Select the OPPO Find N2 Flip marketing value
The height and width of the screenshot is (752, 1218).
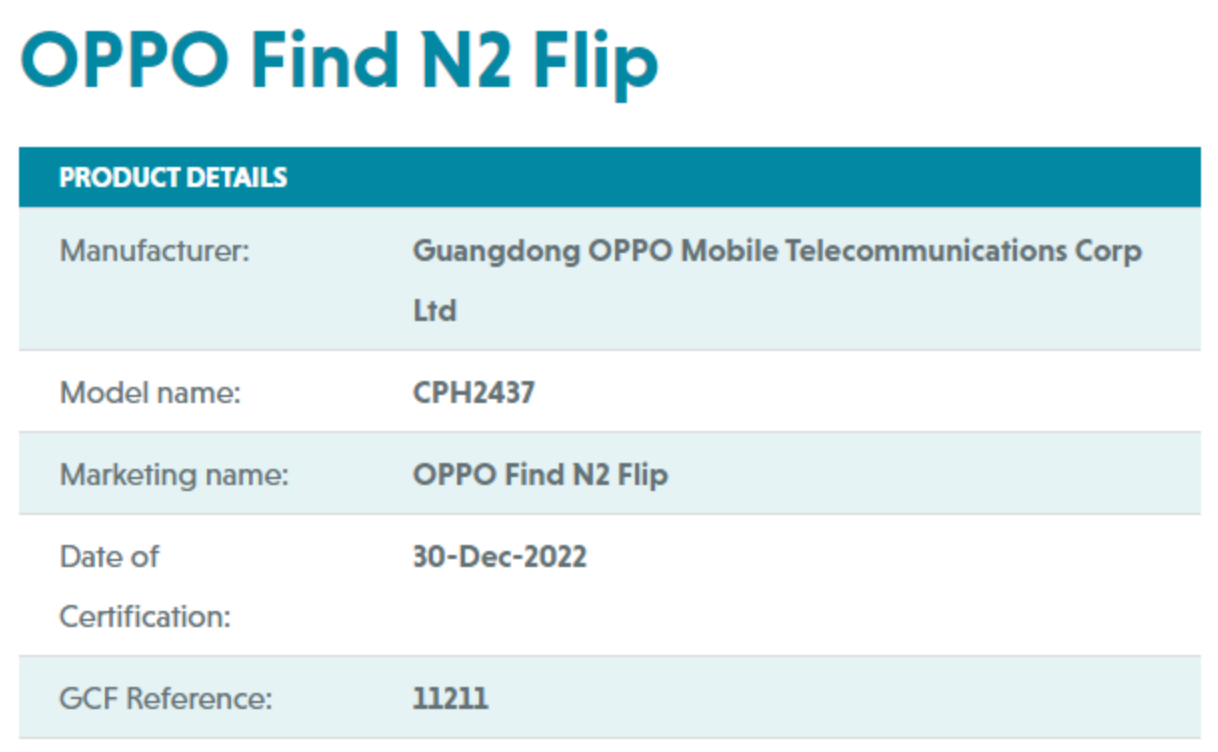[540, 474]
